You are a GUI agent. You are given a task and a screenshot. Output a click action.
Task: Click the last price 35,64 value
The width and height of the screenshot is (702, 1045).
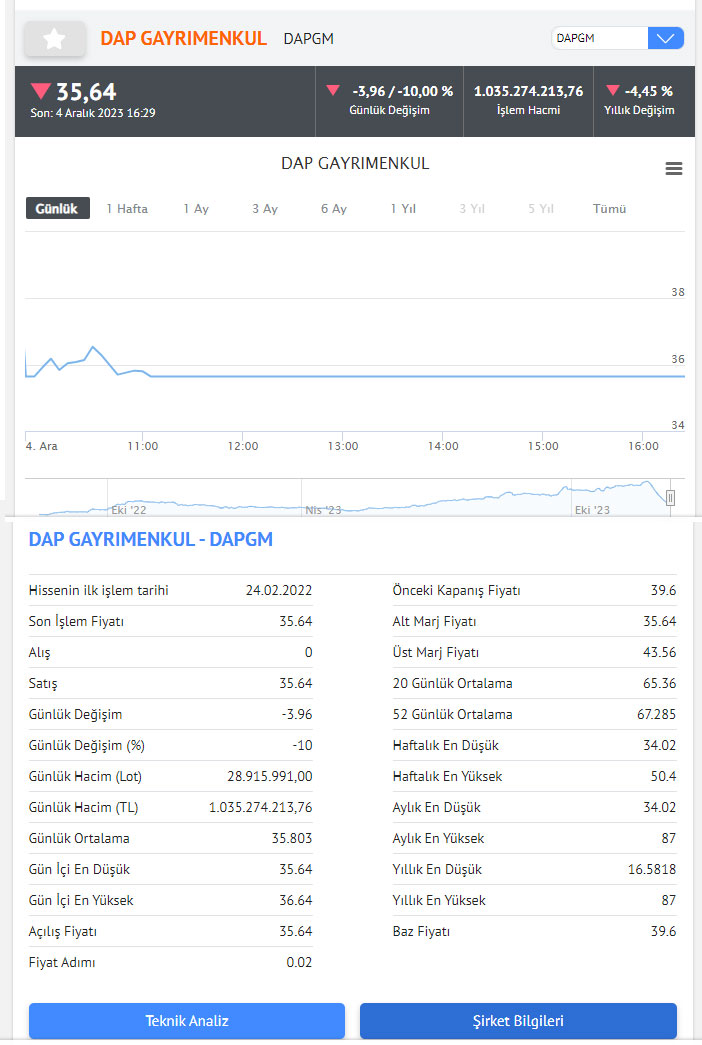click(x=85, y=91)
